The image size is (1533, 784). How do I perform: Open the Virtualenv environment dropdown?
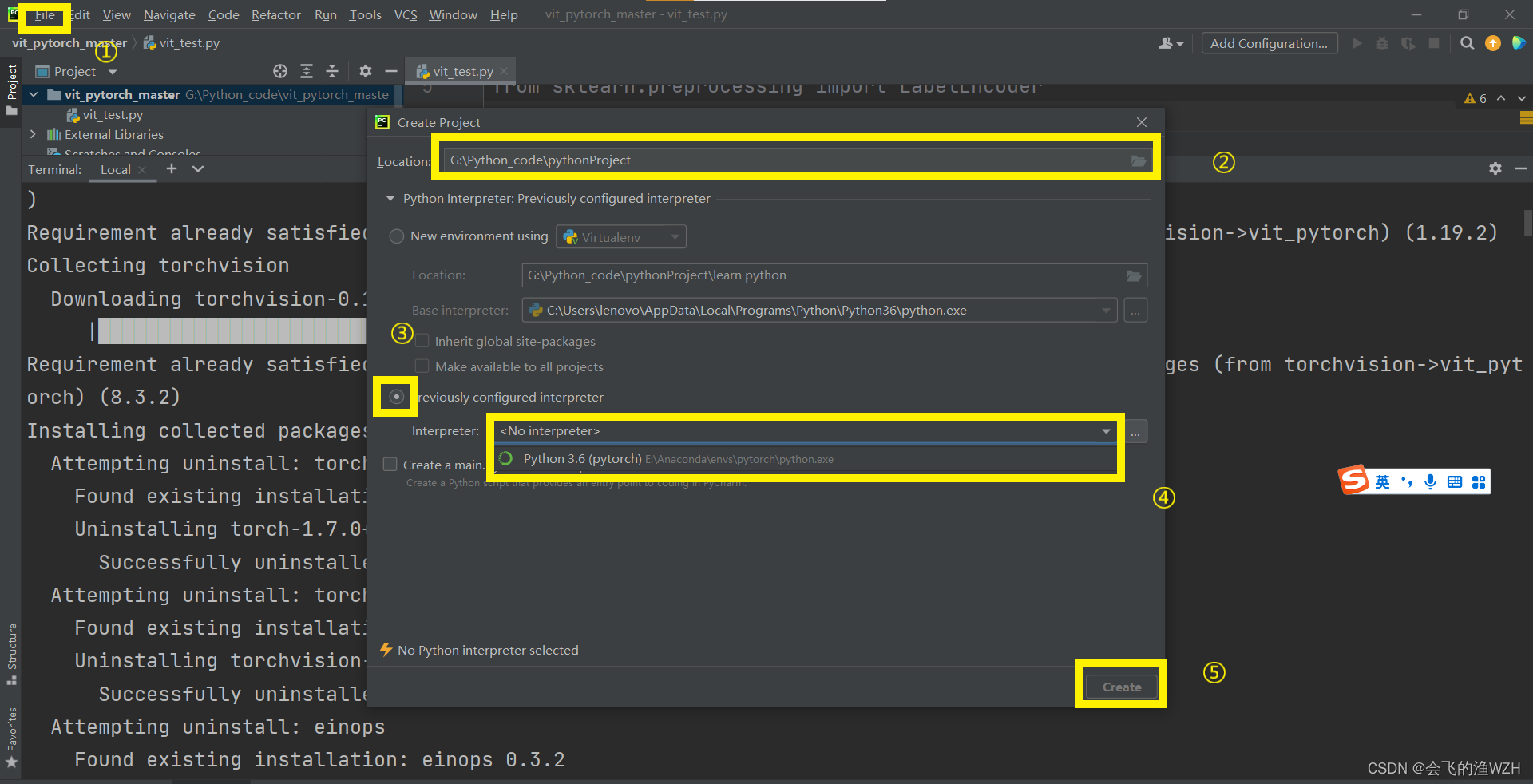pos(621,237)
